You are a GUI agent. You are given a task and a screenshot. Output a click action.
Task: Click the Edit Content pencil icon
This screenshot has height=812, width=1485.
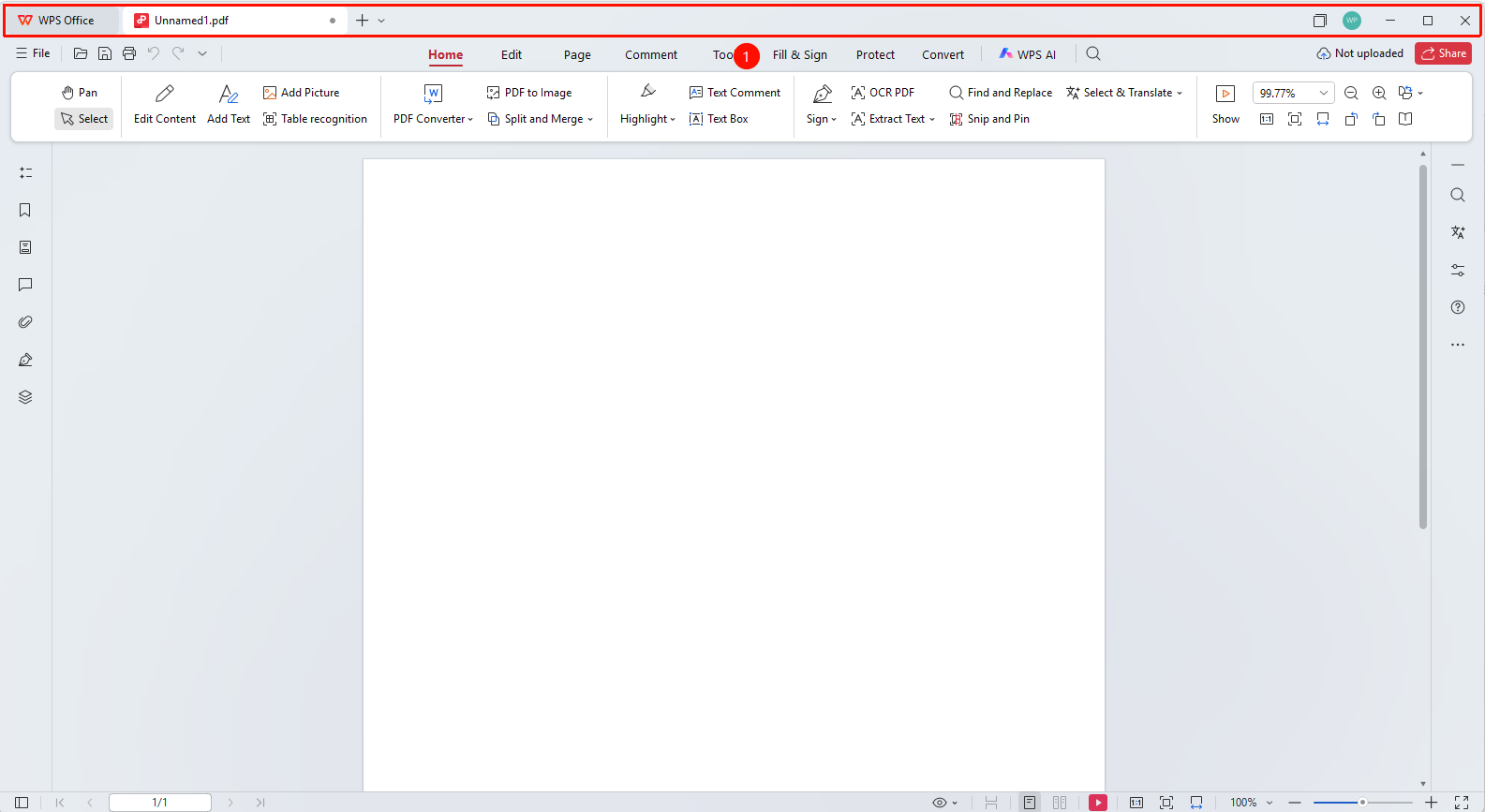[x=165, y=94]
